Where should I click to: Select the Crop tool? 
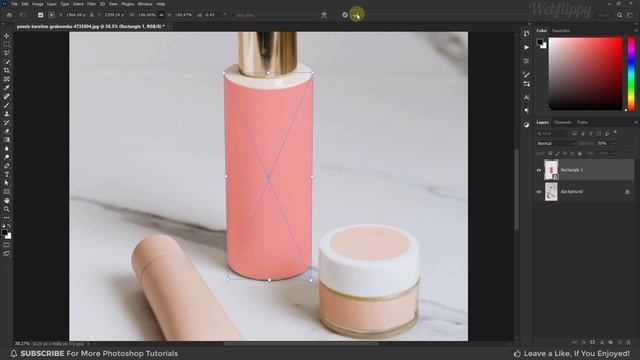point(7,70)
